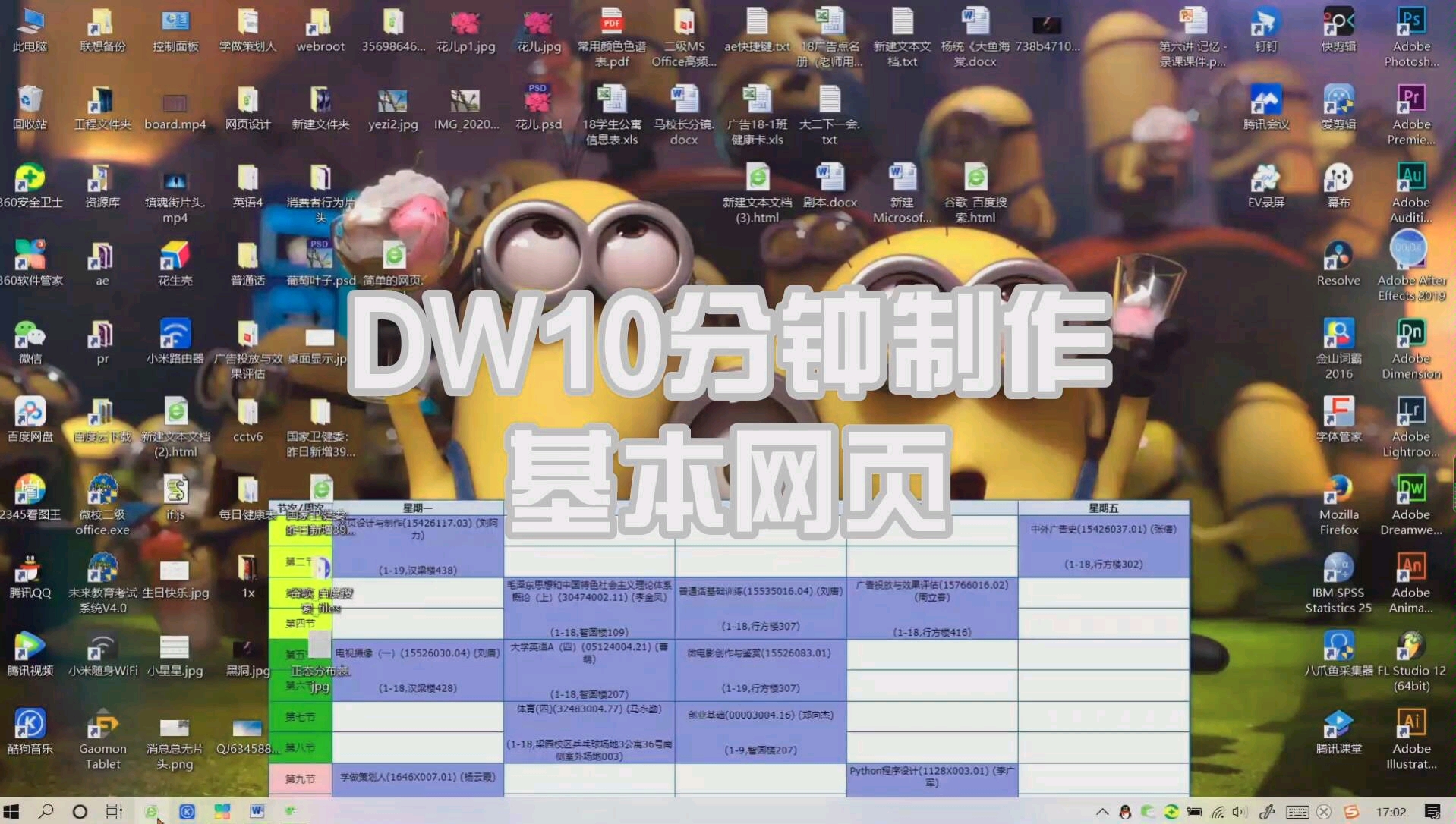Screen dimensions: 1456x824
Task: Open the 控制面板 control panel icon
Action: [175, 30]
